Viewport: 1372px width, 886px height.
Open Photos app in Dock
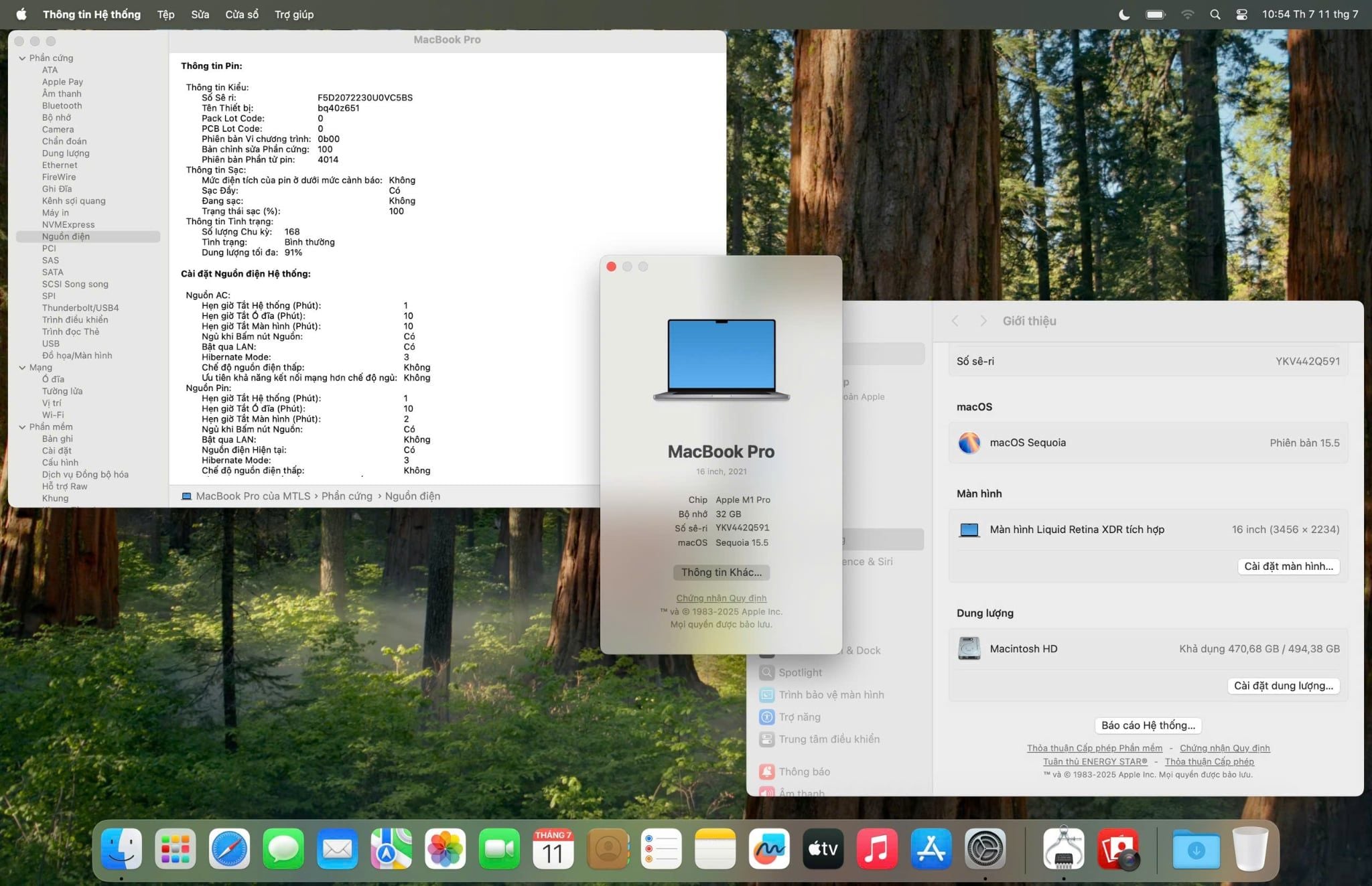pyautogui.click(x=445, y=848)
